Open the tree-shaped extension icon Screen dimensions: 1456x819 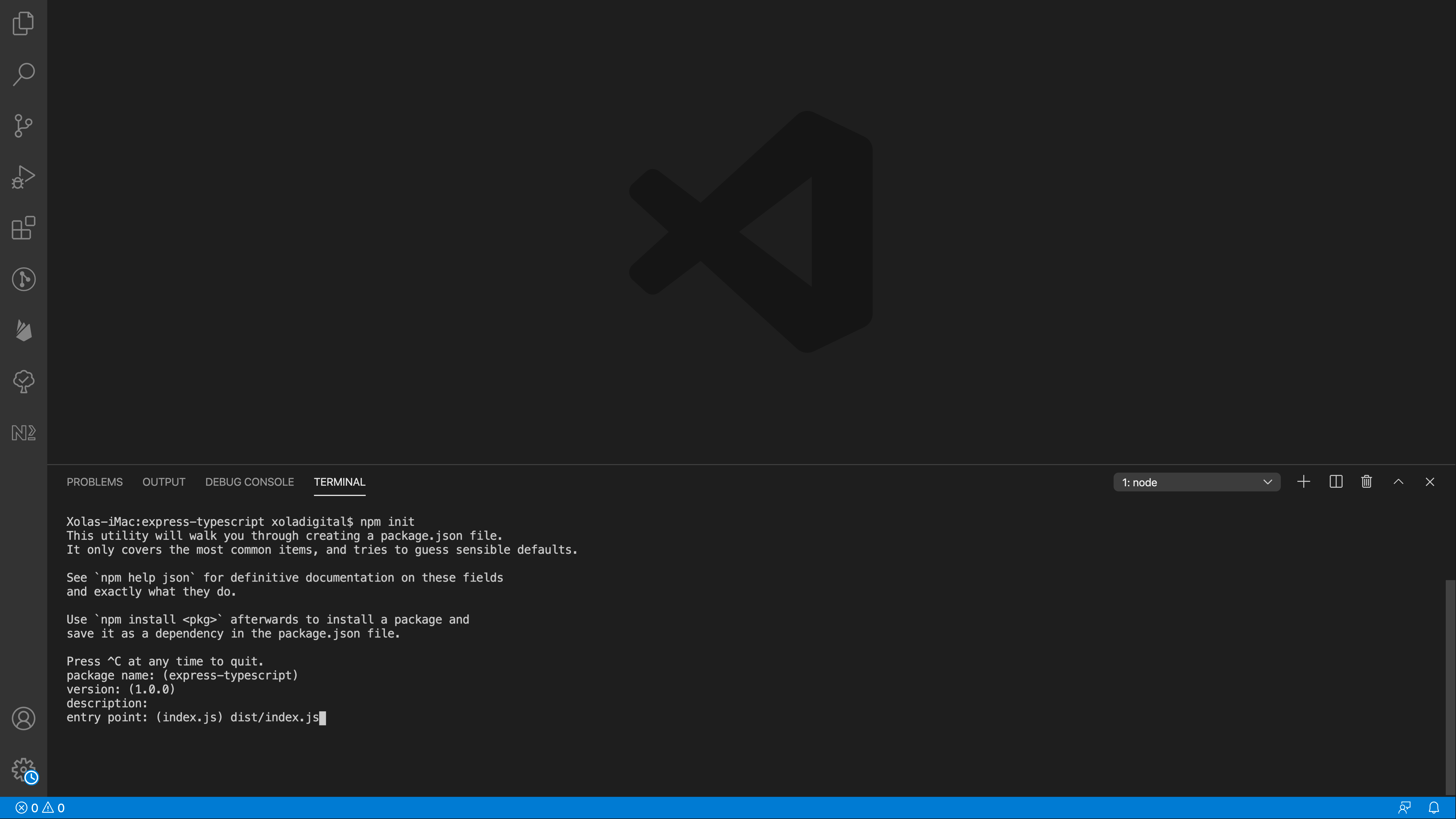[x=23, y=382]
